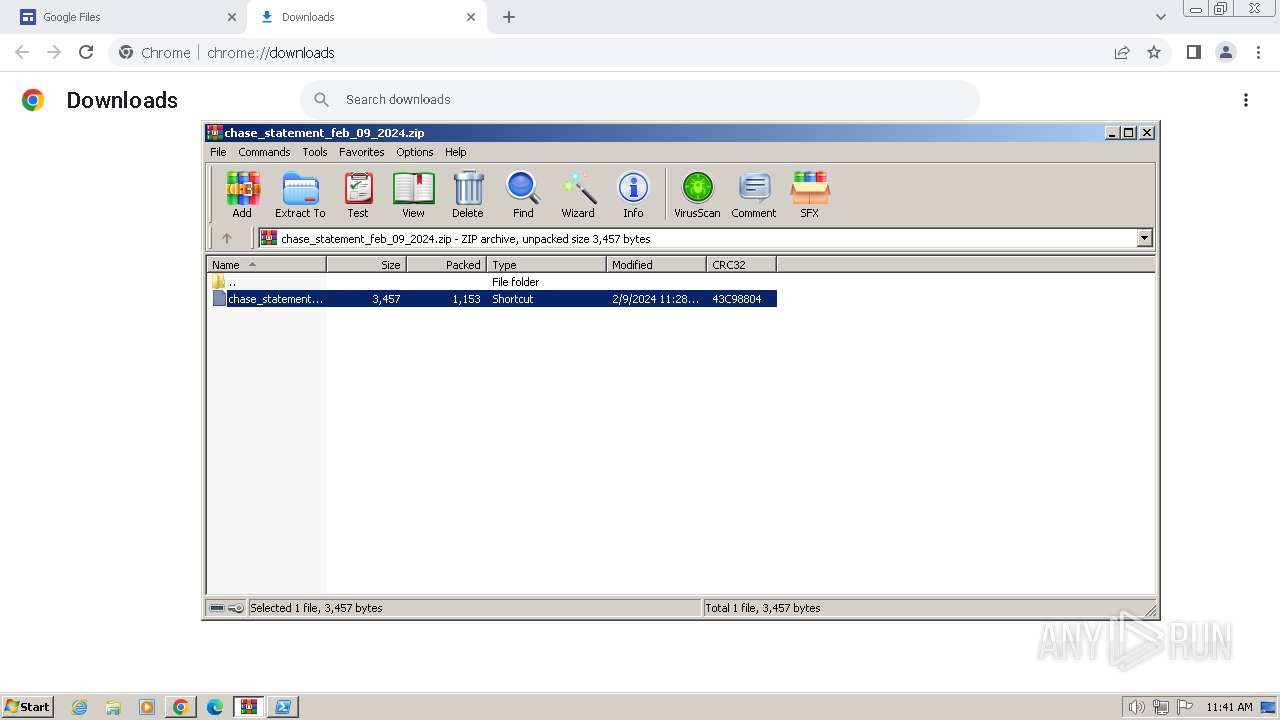Open the Windows Start menu
1280x720 pixels.
tap(28, 706)
